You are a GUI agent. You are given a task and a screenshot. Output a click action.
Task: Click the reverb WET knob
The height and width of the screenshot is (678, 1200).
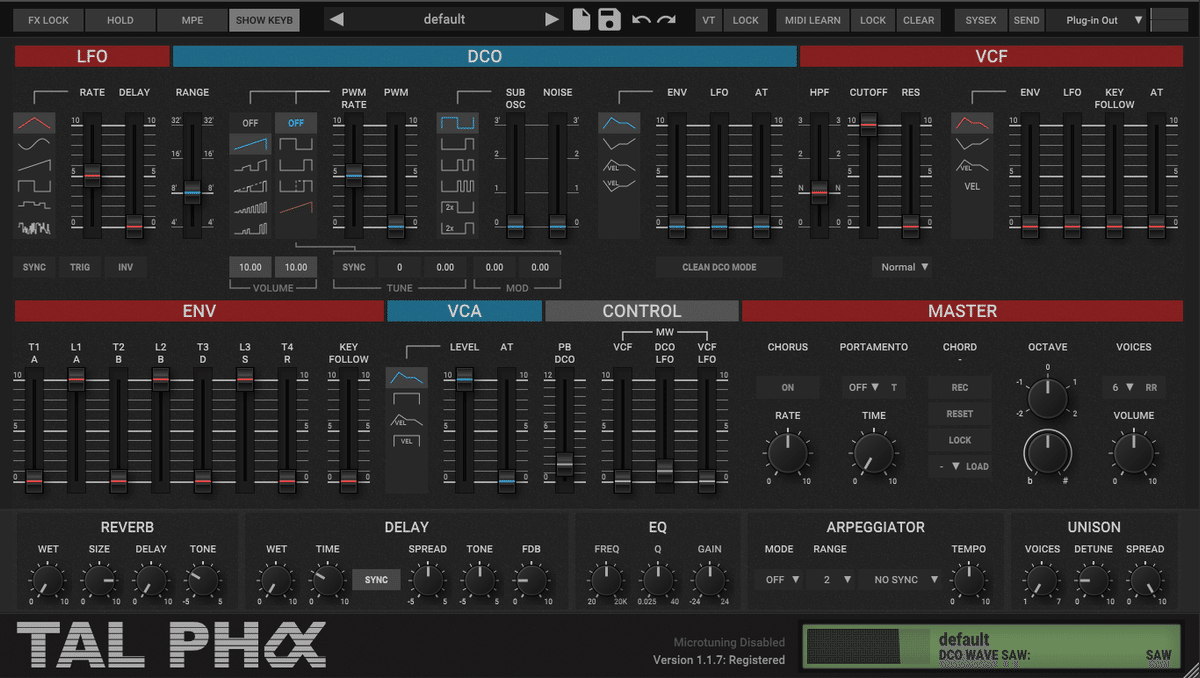[x=48, y=580]
